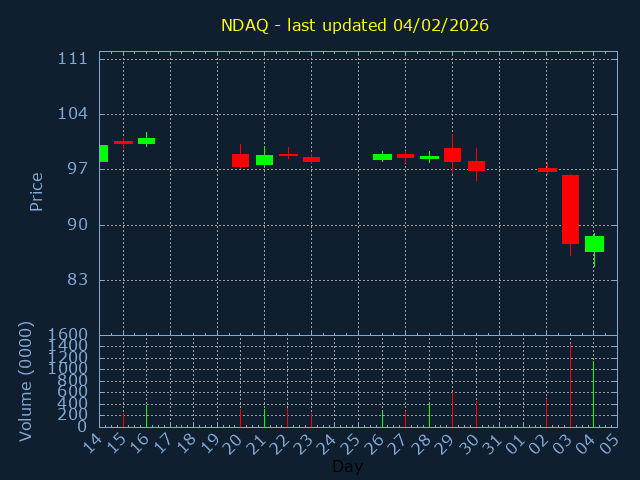Select the small red candlestick on day 02
The width and height of the screenshot is (640, 480).
[x=547, y=170]
